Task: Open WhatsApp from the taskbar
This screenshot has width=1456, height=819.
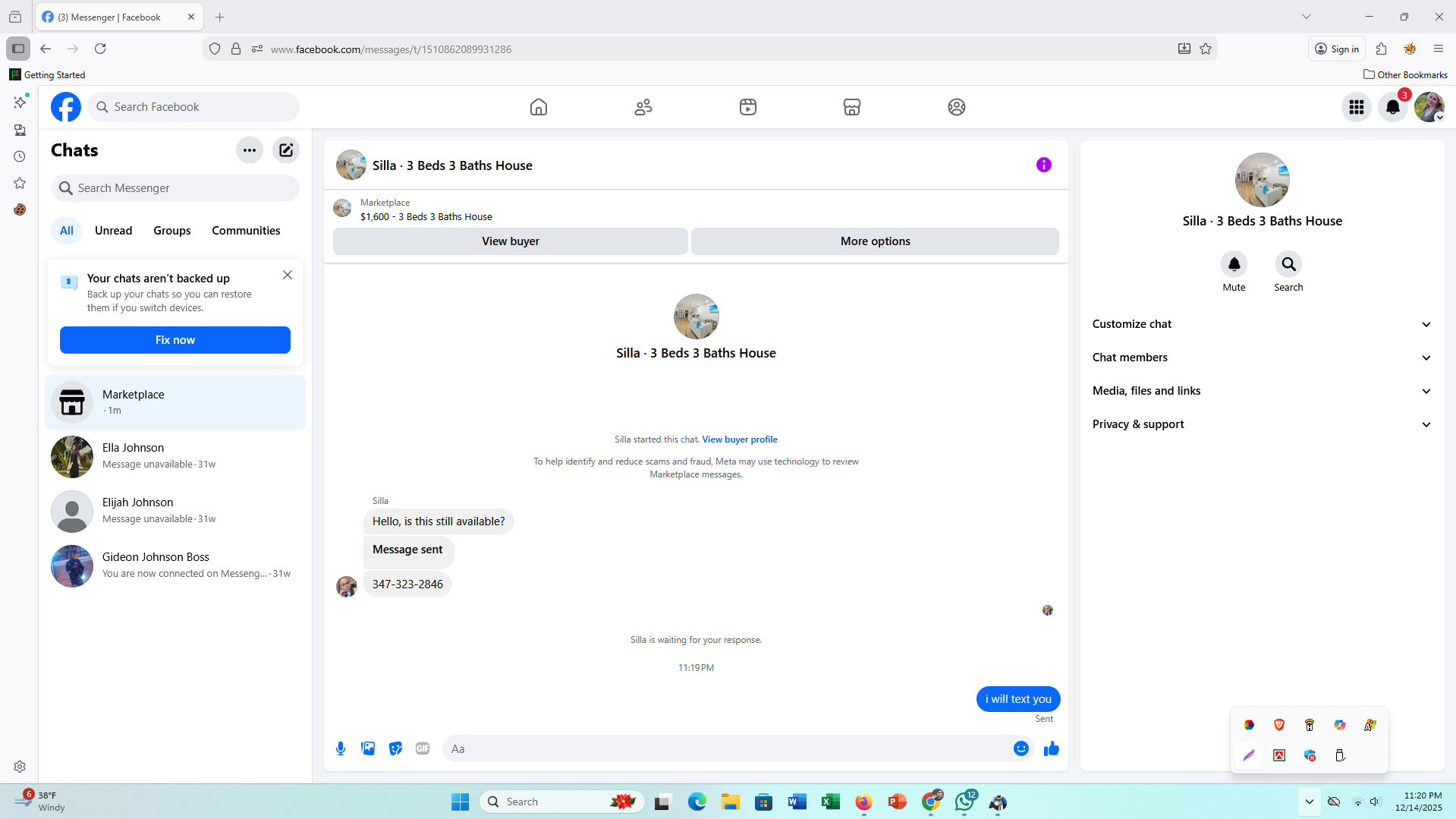Action: [964, 802]
